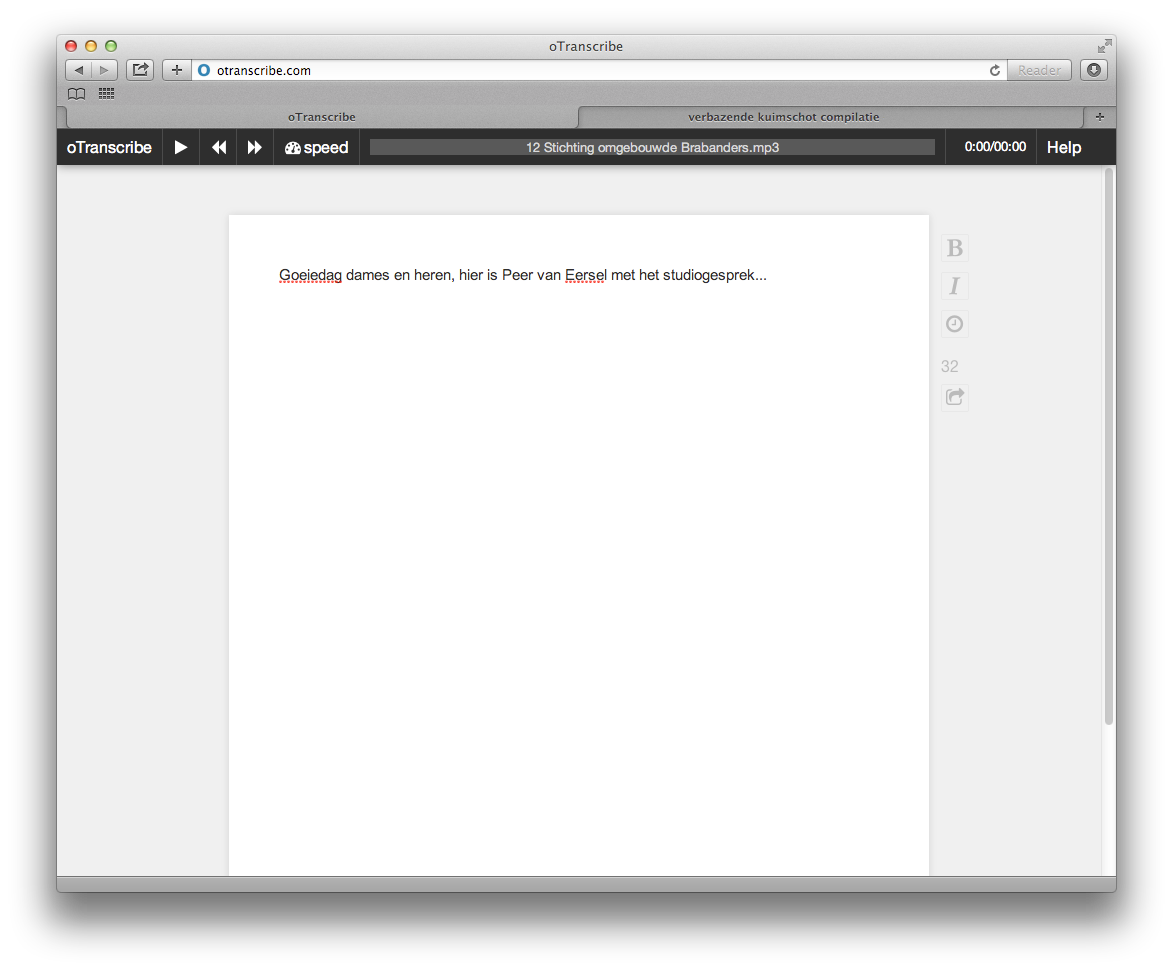Toggle bold formatting with B icon
The width and height of the screenshot is (1173, 971).
955,249
